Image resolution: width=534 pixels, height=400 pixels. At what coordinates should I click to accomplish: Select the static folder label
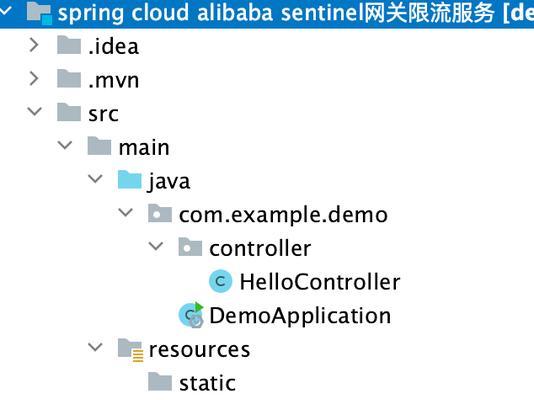tap(207, 383)
